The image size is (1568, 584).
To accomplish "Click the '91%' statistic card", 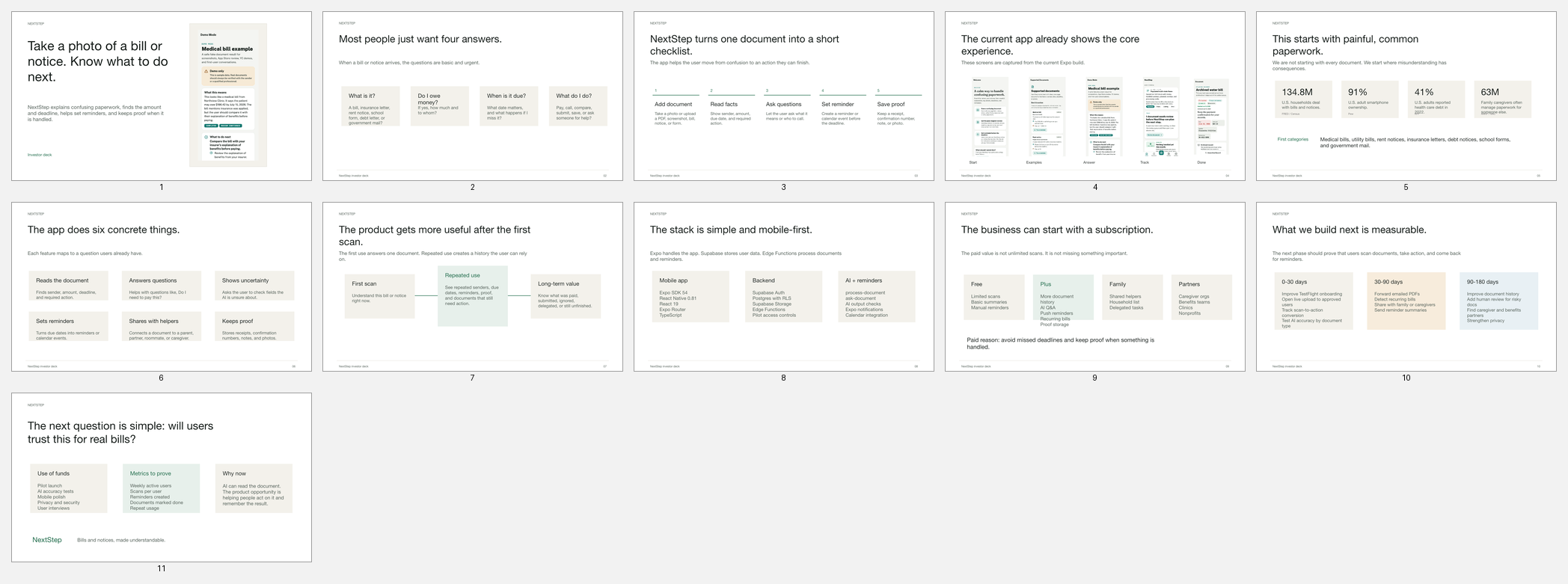I will (x=1370, y=99).
